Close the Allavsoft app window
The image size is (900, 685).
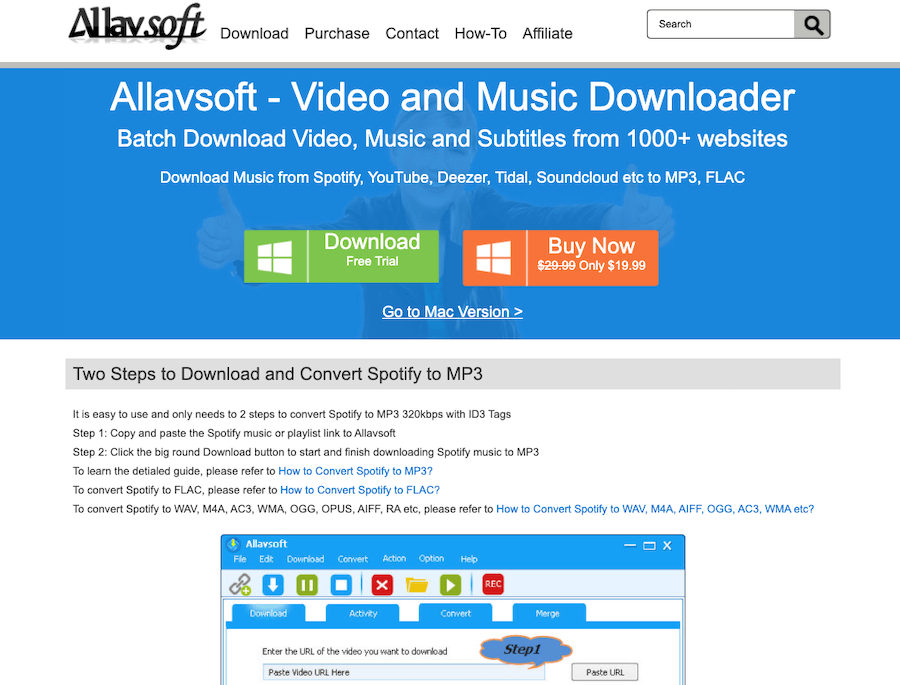pos(667,545)
